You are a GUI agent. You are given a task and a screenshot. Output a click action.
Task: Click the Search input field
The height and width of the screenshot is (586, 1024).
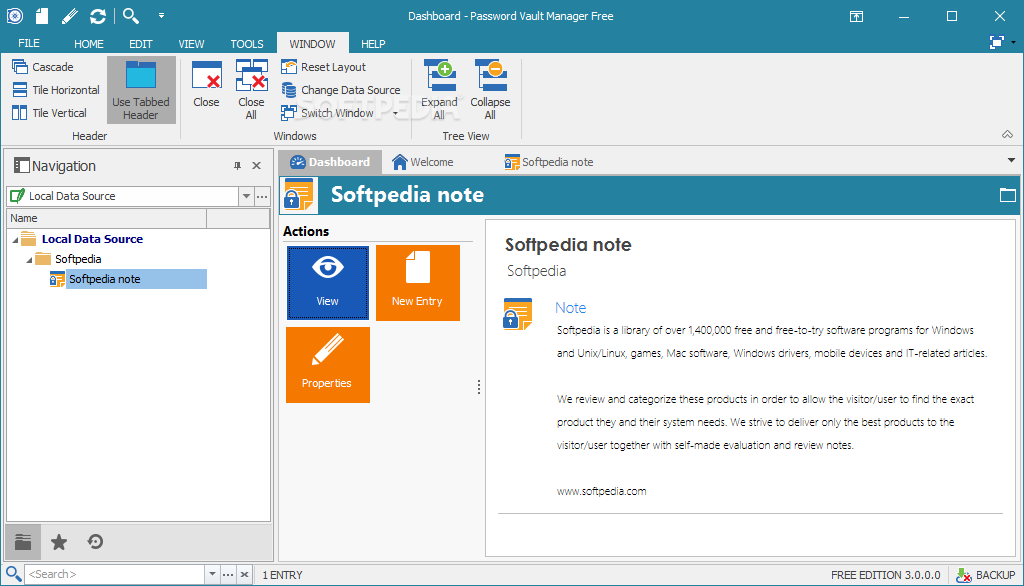tap(114, 574)
